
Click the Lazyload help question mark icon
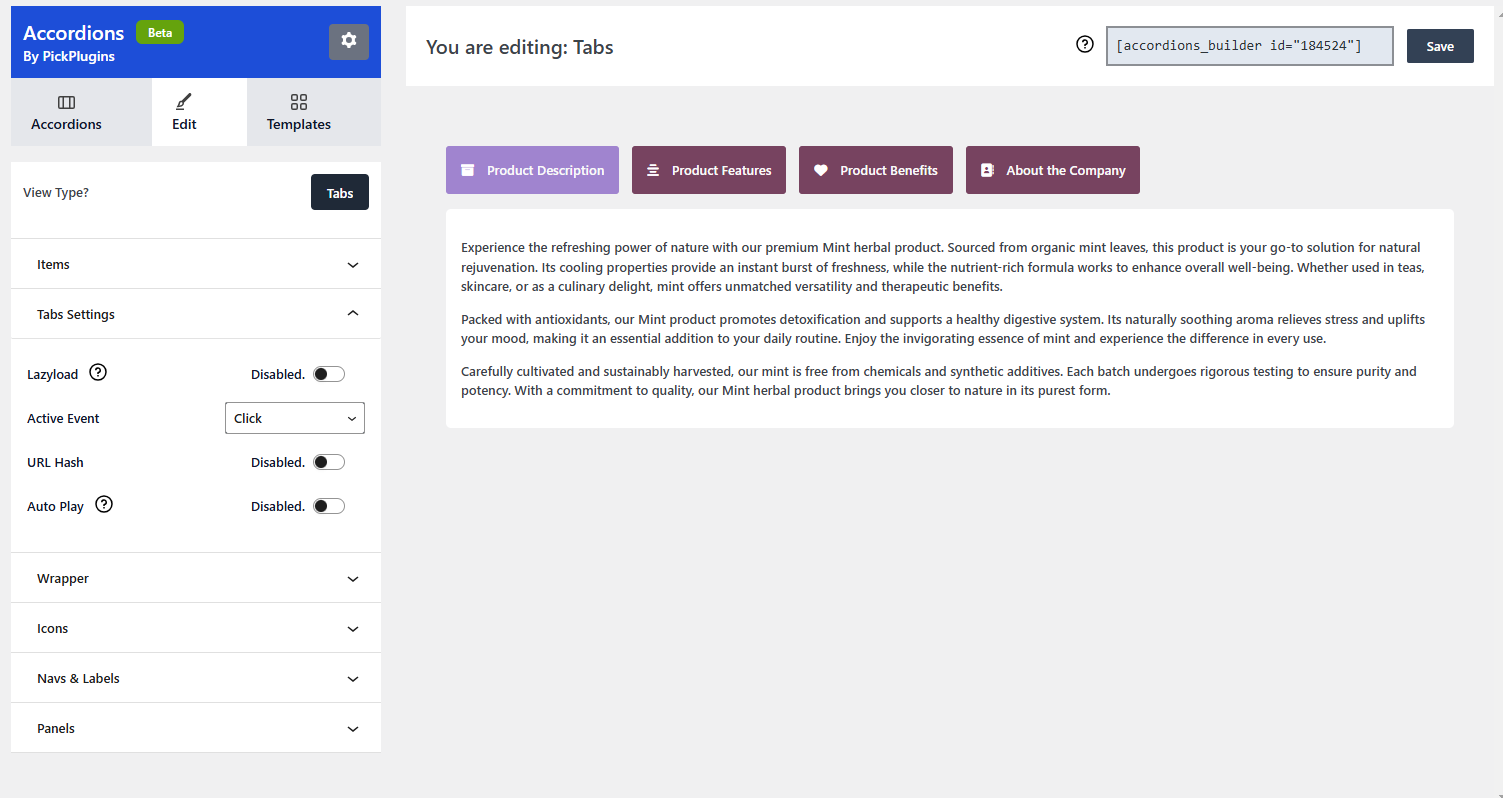[x=98, y=373]
